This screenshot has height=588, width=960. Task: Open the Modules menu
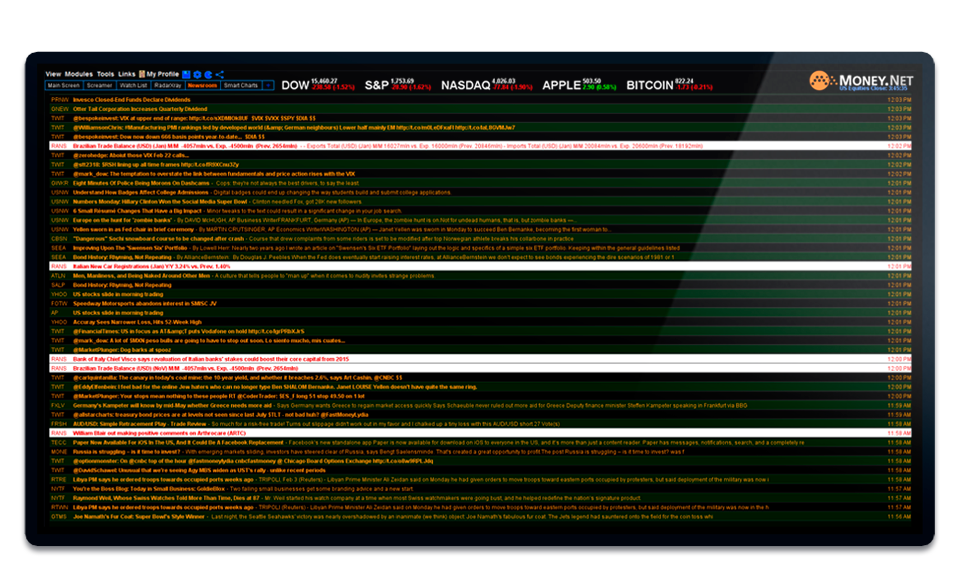78,74
